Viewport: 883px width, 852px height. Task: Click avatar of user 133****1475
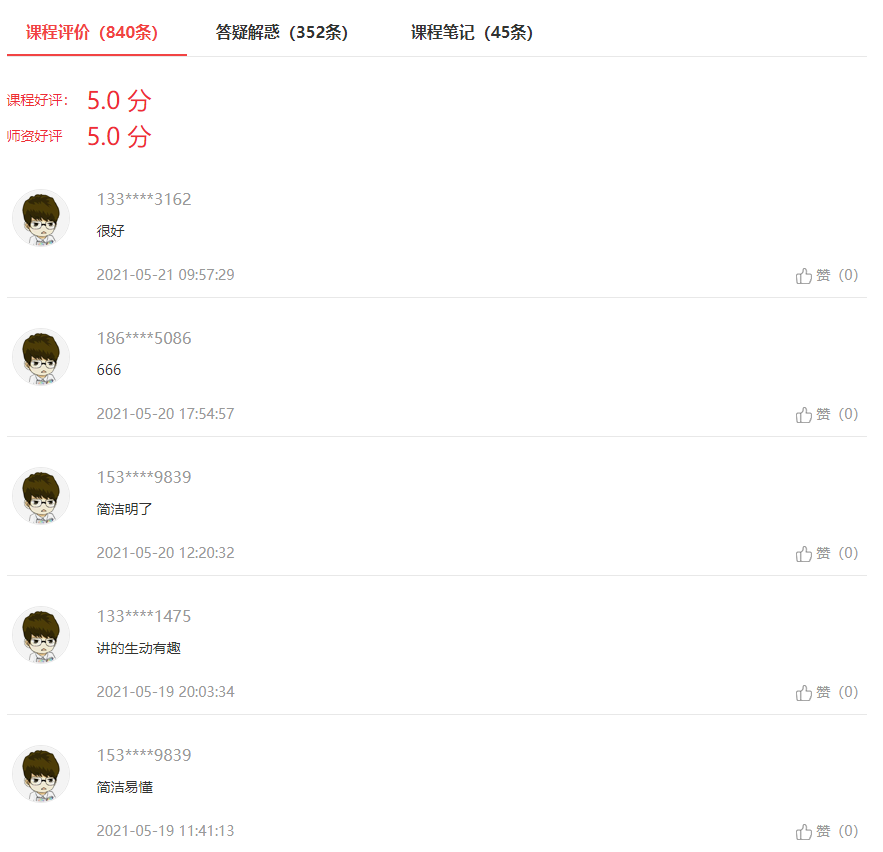pyautogui.click(x=41, y=635)
